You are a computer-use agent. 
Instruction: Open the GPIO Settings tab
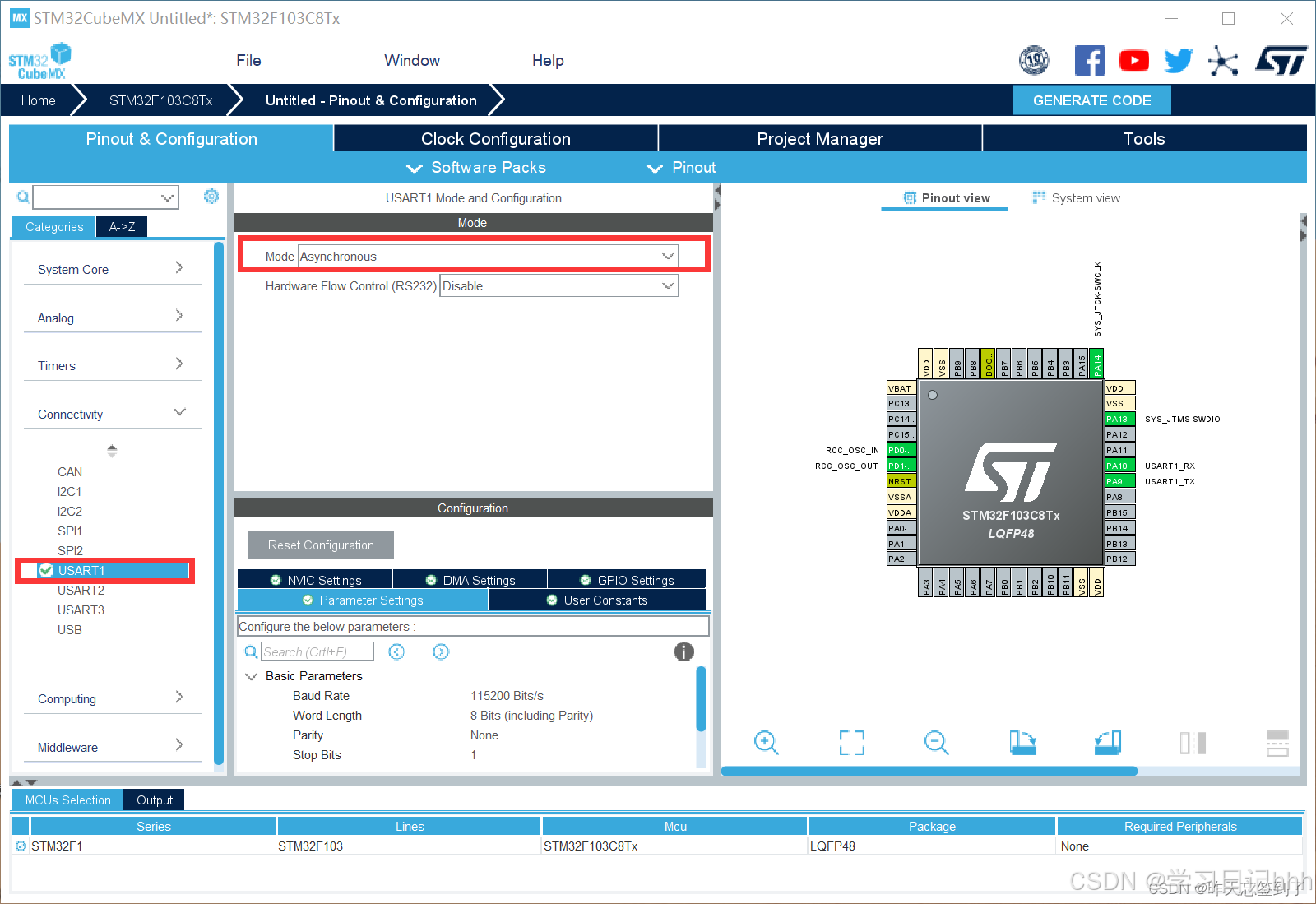pos(627,580)
